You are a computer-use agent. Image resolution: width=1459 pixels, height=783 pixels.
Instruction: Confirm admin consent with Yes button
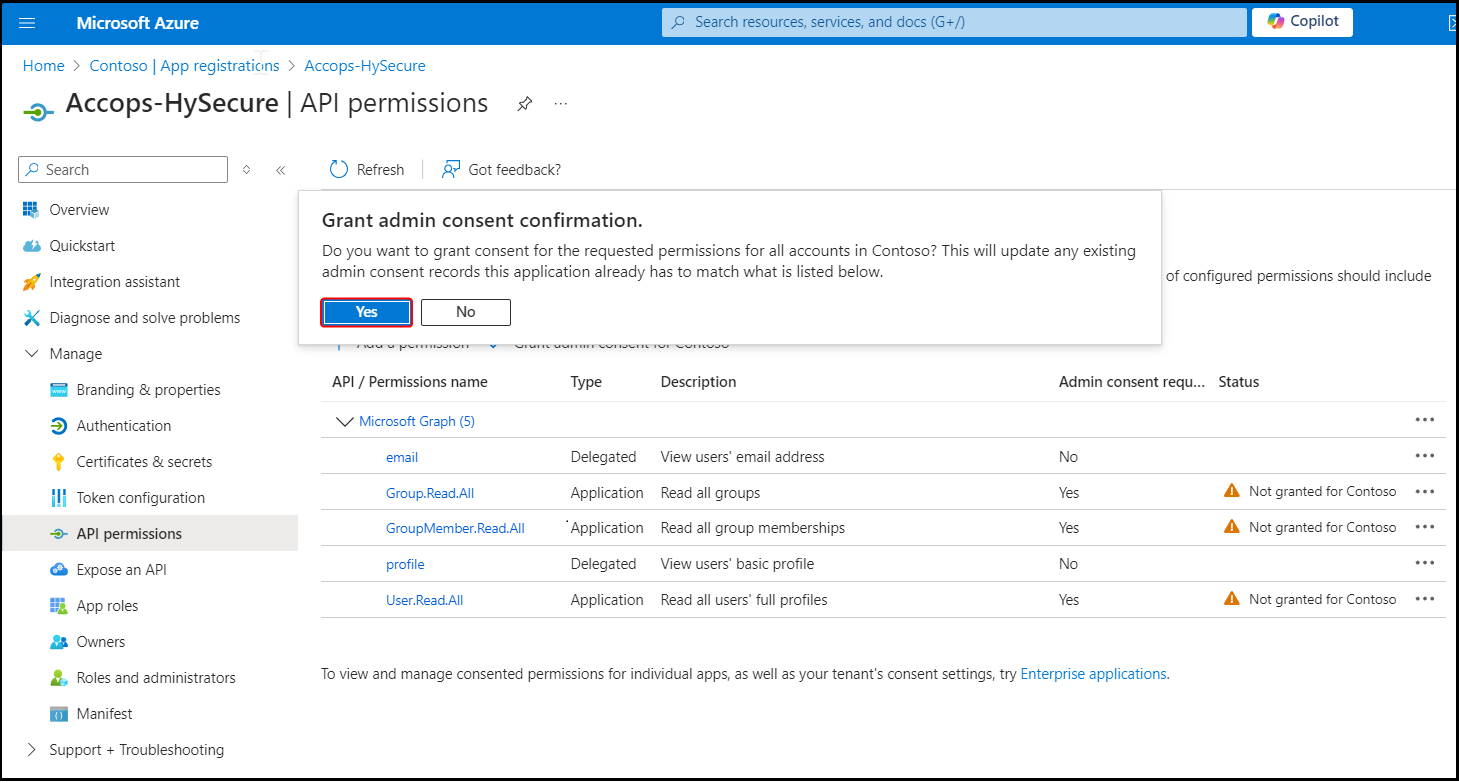point(366,312)
